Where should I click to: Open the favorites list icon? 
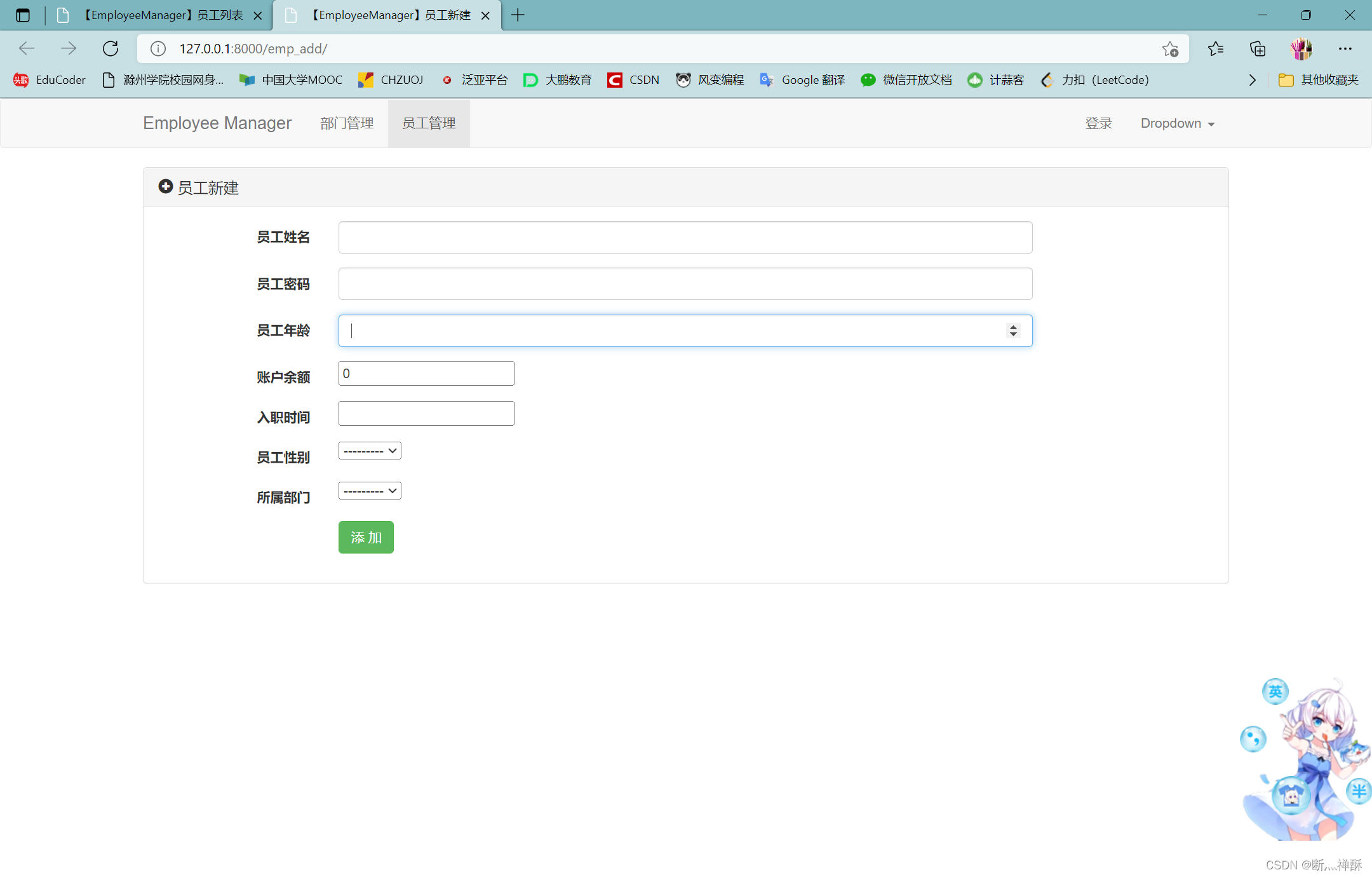[x=1215, y=48]
